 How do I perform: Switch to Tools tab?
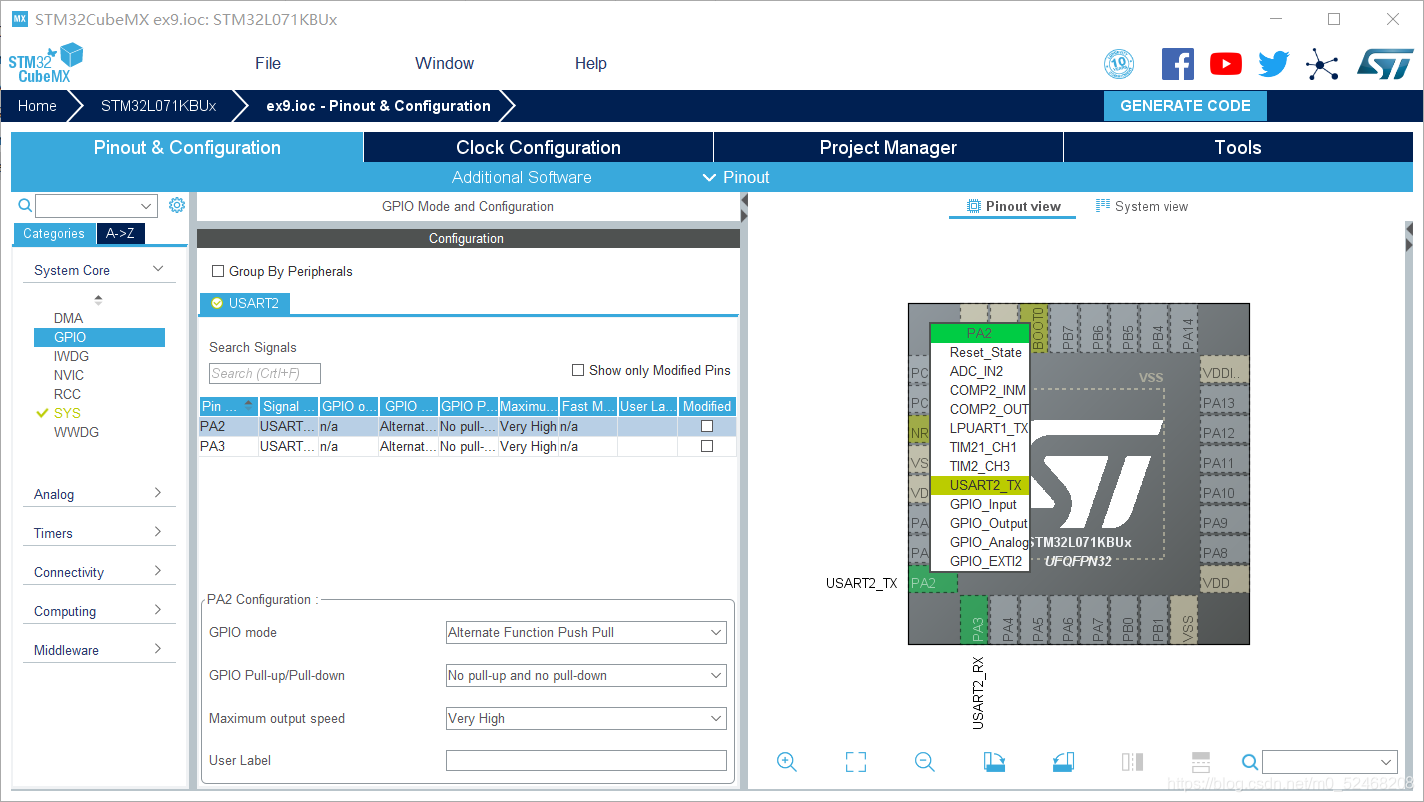coord(1238,147)
